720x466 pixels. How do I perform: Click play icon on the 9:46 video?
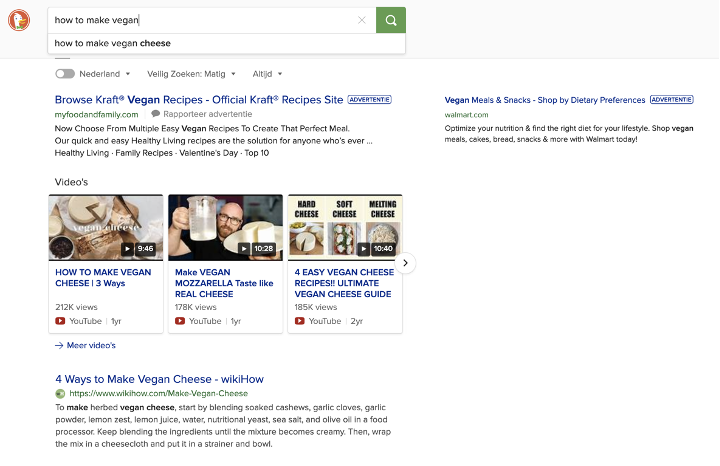click(127, 249)
